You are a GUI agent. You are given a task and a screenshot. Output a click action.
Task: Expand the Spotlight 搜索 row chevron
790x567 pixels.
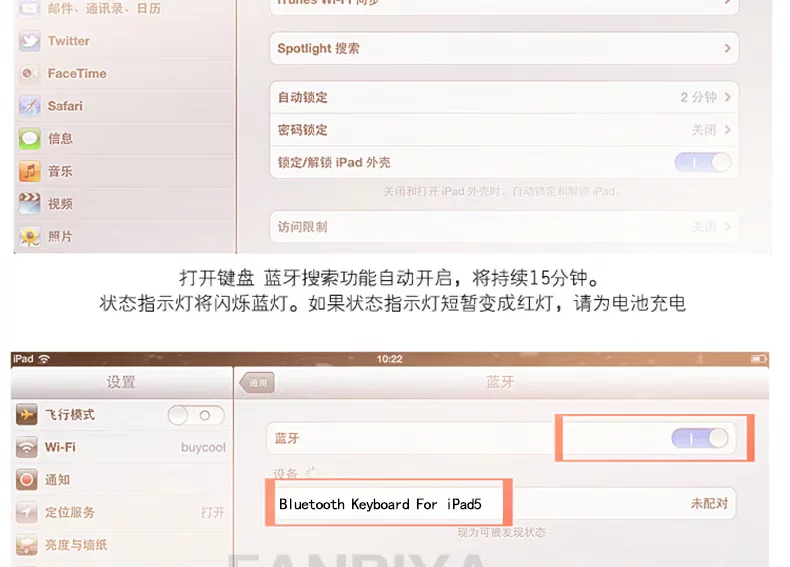[727, 48]
